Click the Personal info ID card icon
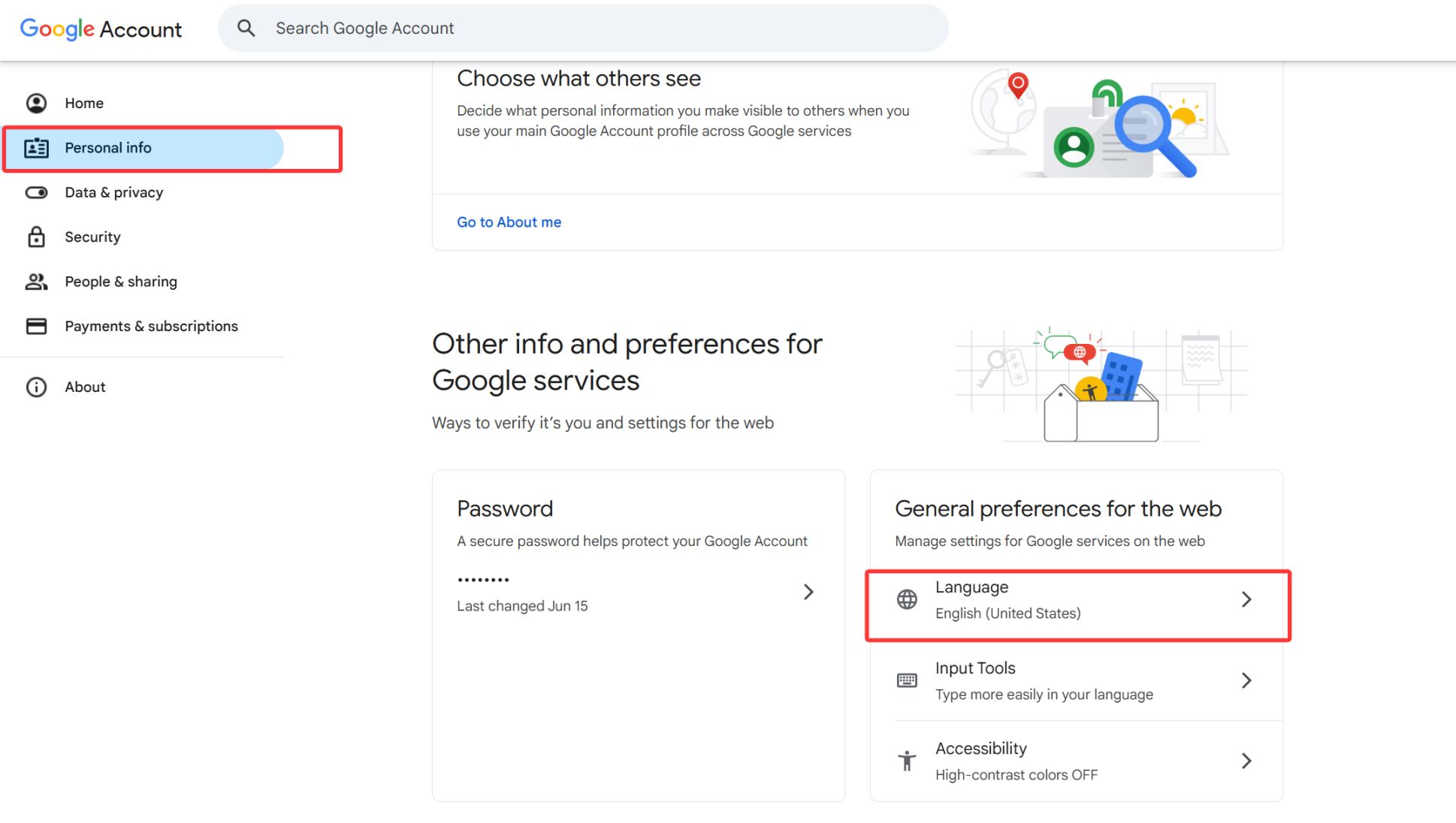 point(36,148)
